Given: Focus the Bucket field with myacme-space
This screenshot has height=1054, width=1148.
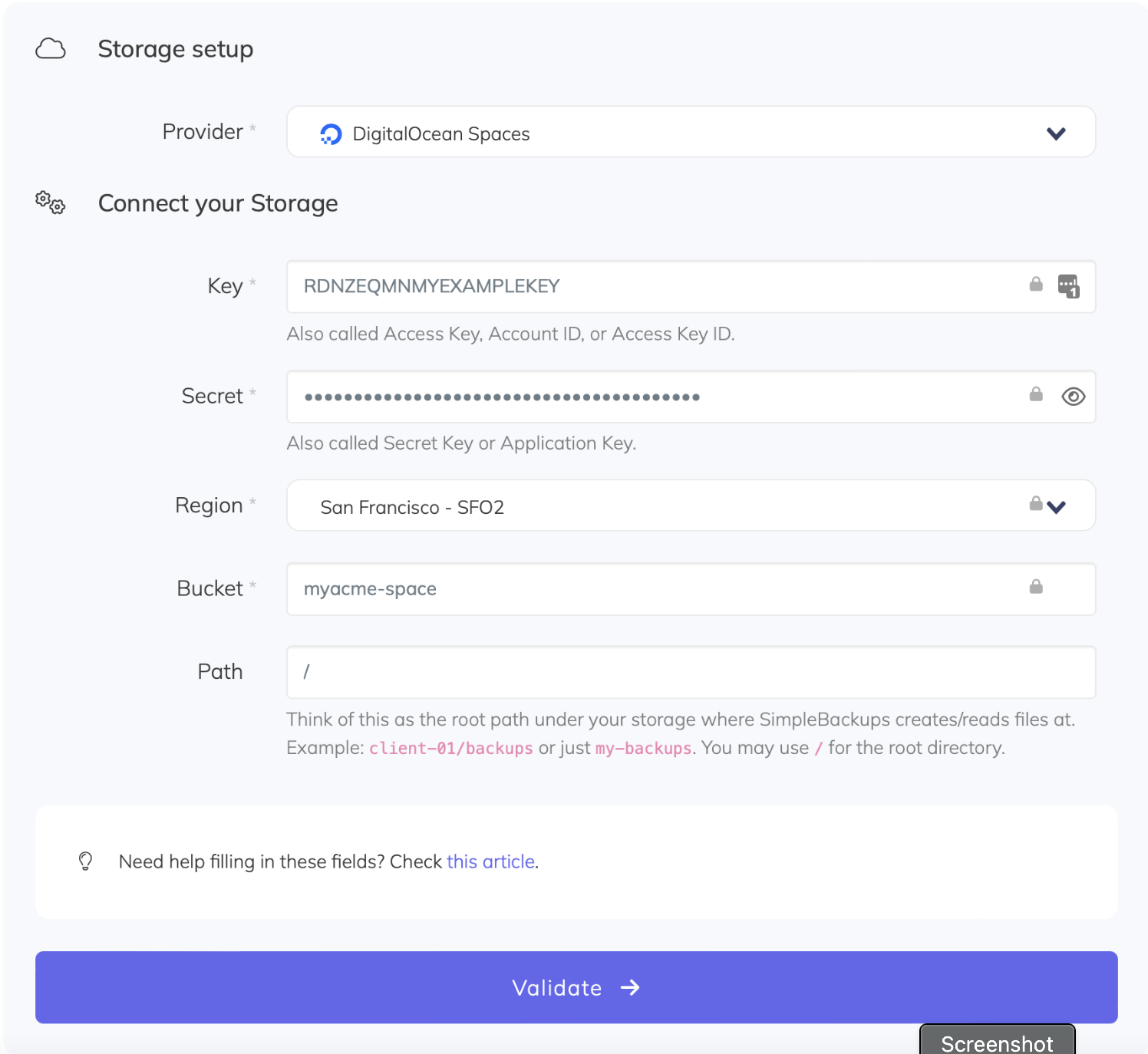Looking at the screenshot, I should (x=652, y=589).
